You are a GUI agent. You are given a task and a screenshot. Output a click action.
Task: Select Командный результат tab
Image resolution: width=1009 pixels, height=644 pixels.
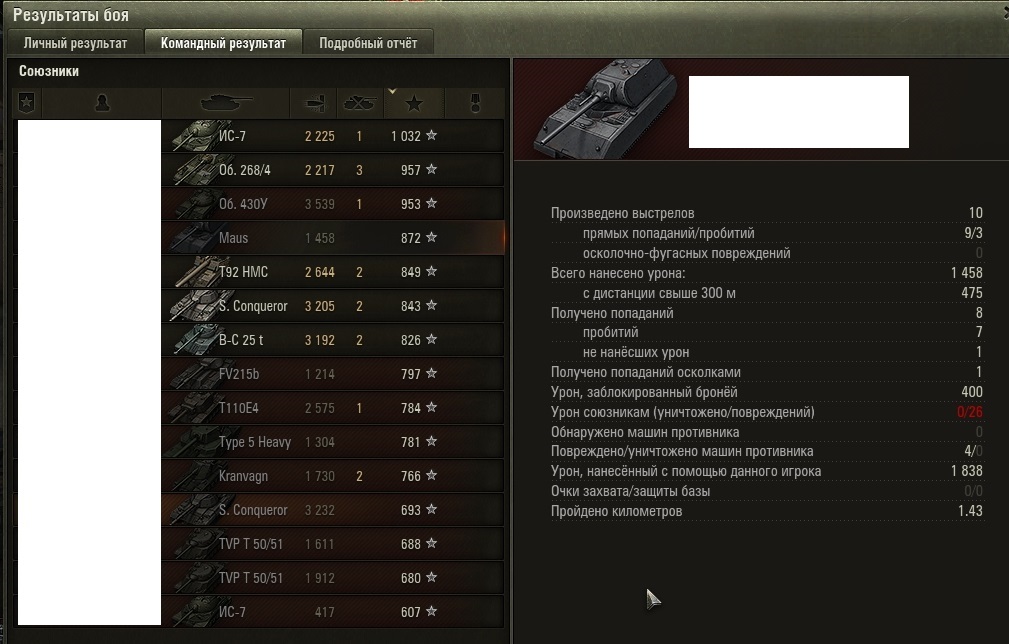[x=223, y=43]
